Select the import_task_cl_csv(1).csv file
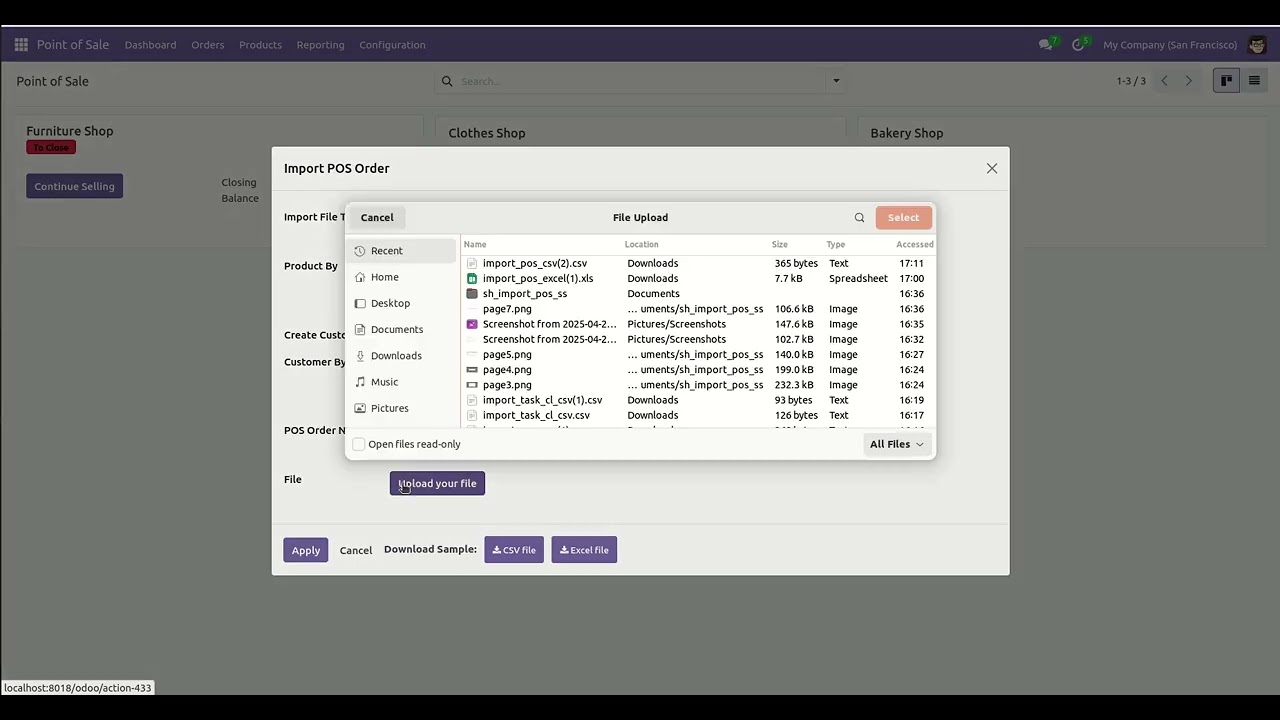This screenshot has width=1280, height=720. [698, 400]
